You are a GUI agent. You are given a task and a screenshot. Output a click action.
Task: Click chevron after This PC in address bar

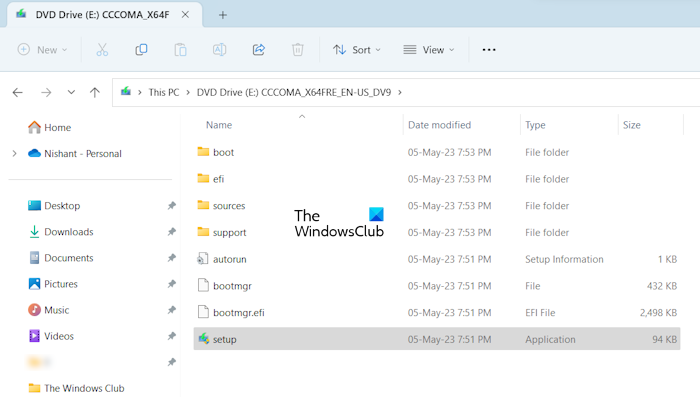coord(188,92)
